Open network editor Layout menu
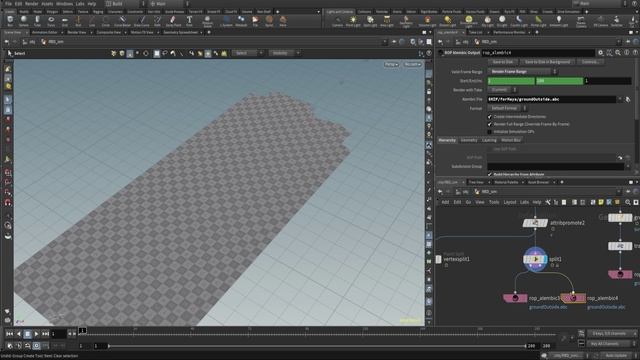This screenshot has height=360, width=640. pyautogui.click(x=509, y=202)
